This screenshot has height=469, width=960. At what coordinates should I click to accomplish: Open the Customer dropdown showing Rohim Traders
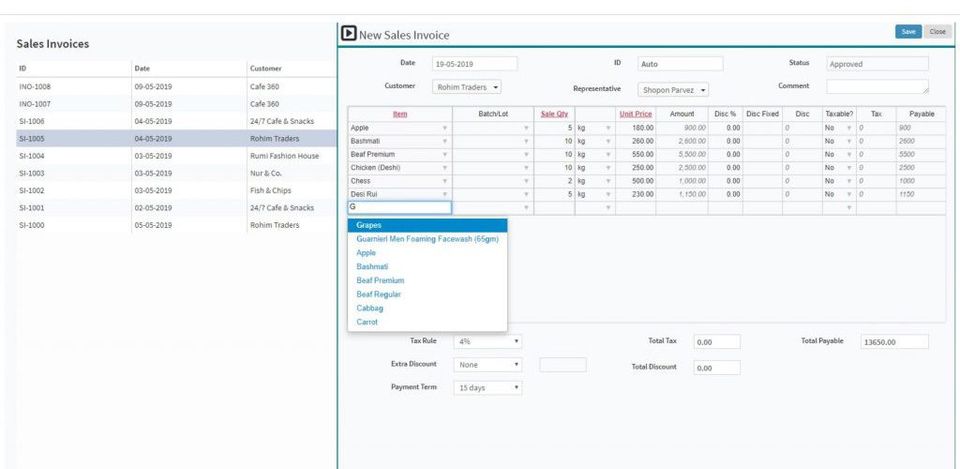pos(467,88)
